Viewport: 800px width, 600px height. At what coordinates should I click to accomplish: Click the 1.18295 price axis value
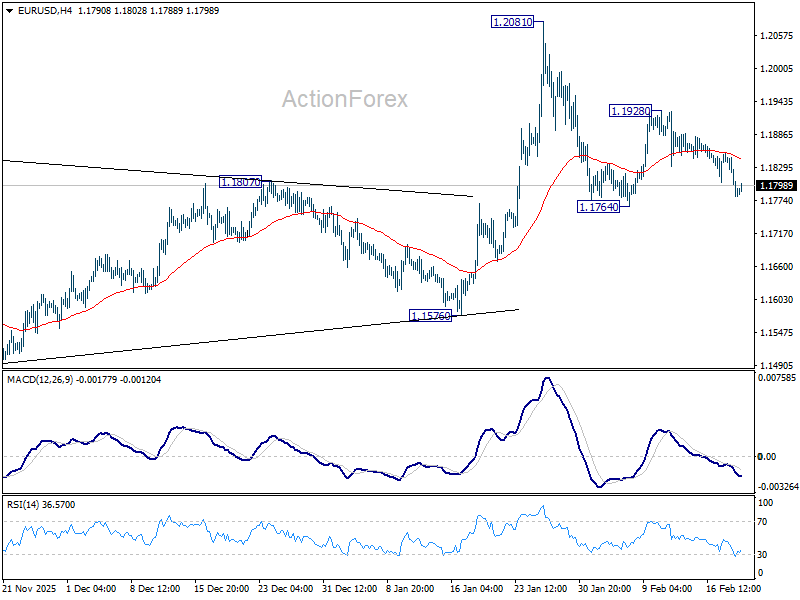777,168
